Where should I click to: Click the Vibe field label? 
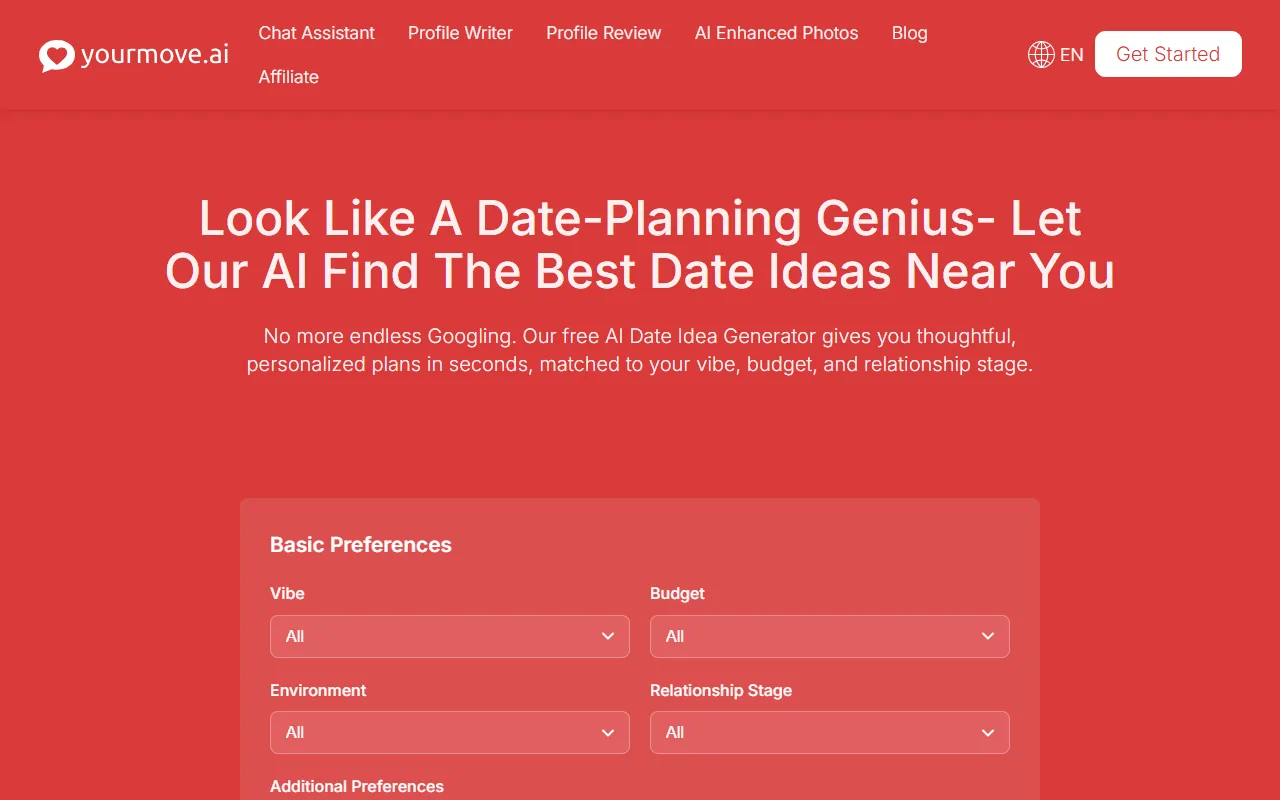[x=287, y=593]
